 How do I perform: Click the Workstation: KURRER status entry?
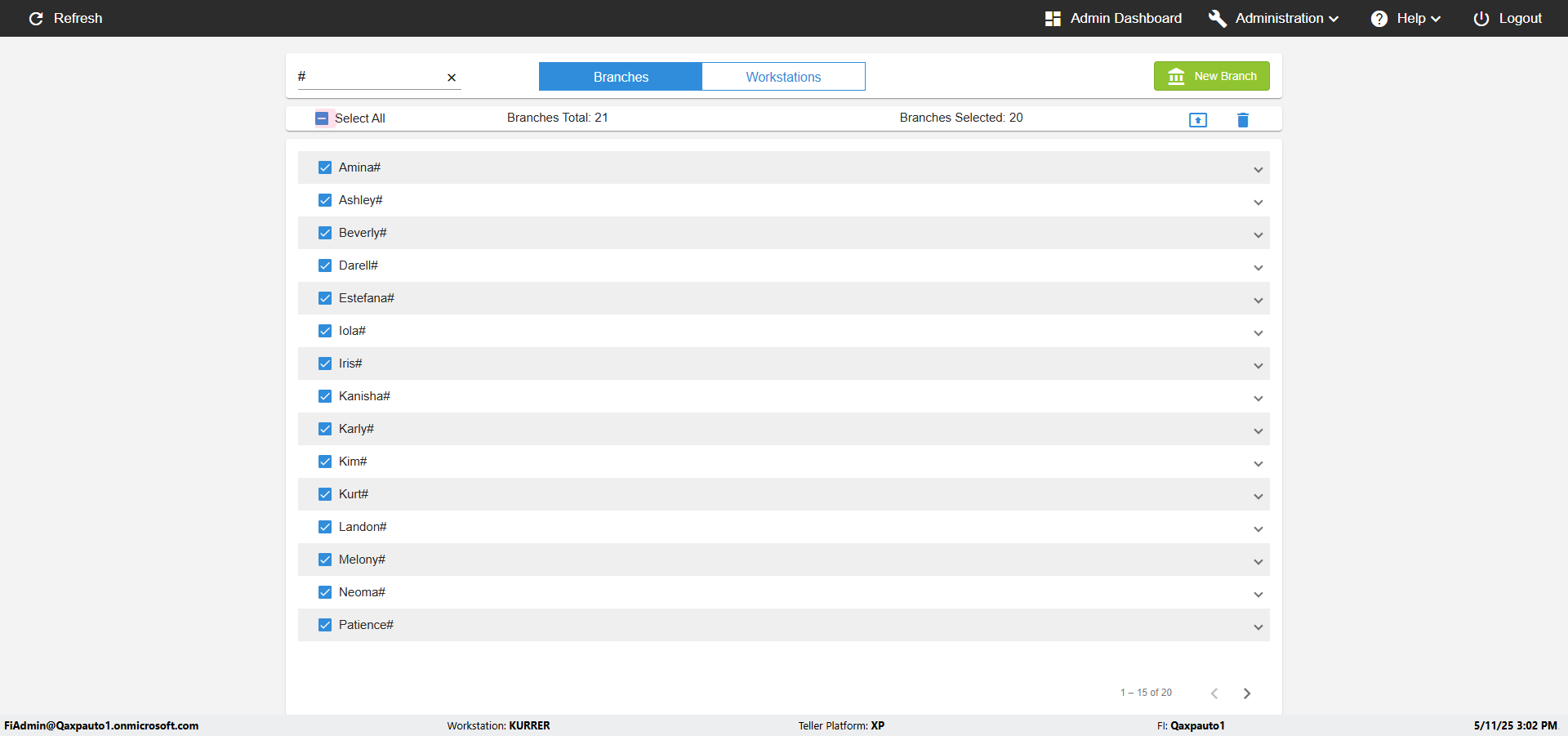[x=498, y=725]
